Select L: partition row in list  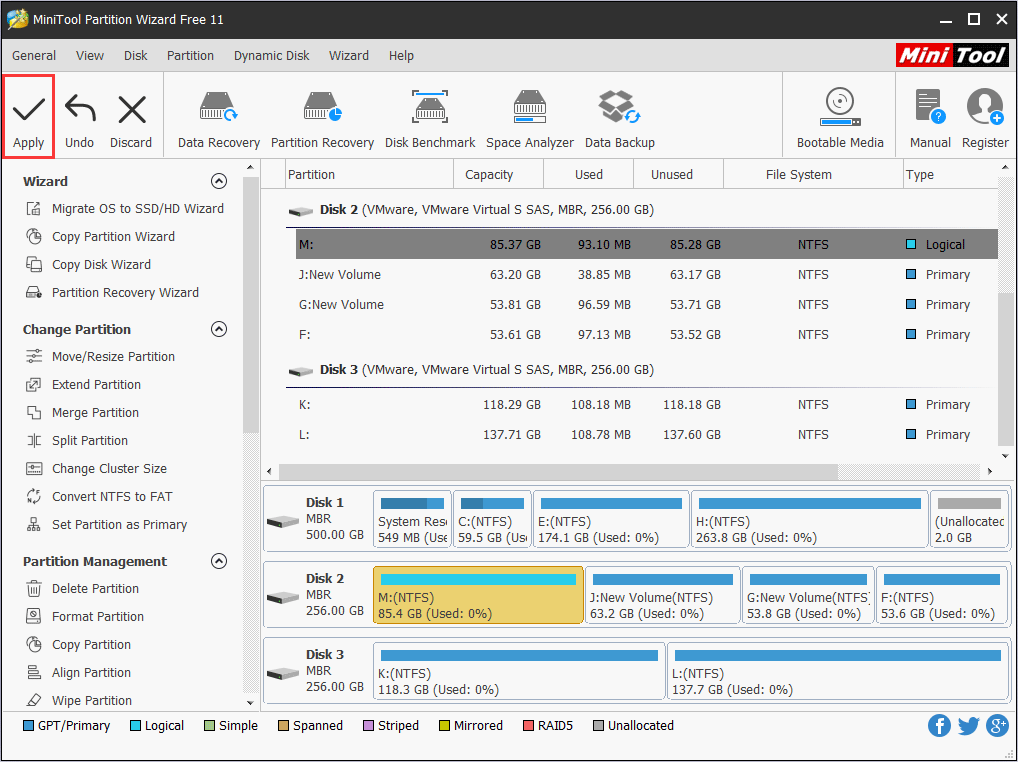[x=647, y=434]
